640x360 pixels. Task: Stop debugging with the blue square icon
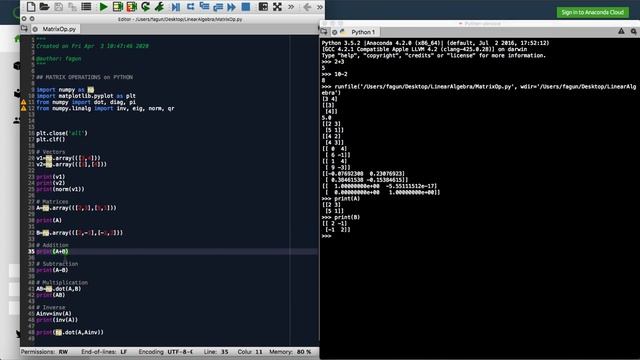[x=246, y=7]
